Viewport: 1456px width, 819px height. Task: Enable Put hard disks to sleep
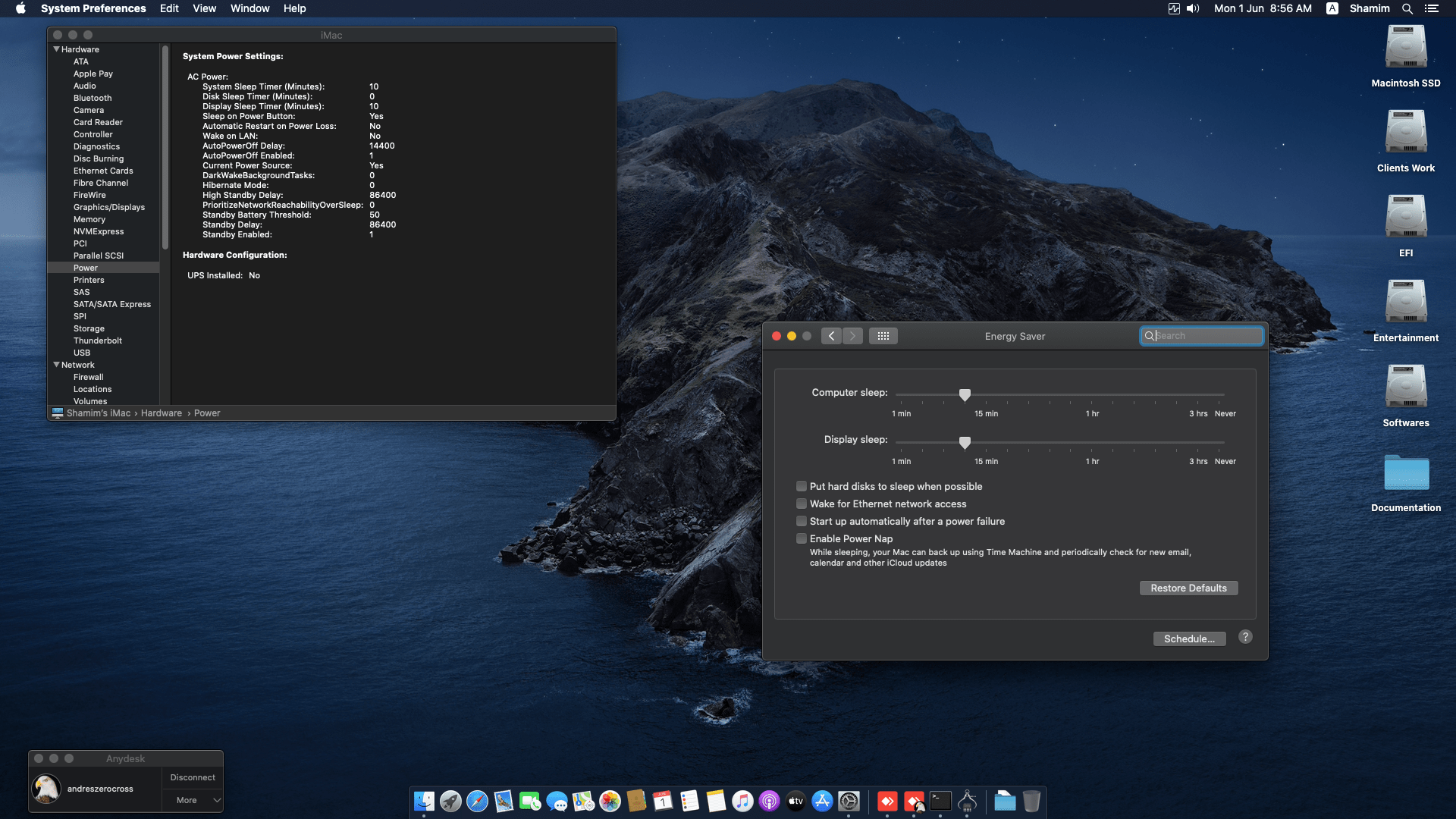(x=802, y=486)
